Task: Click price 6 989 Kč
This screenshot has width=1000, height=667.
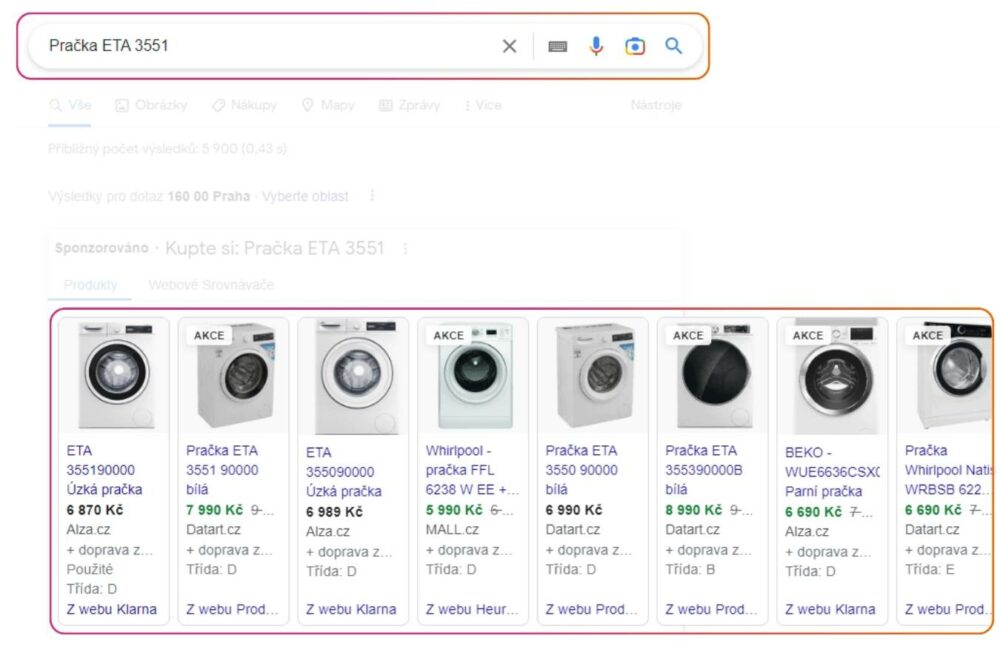Action: 334,511
